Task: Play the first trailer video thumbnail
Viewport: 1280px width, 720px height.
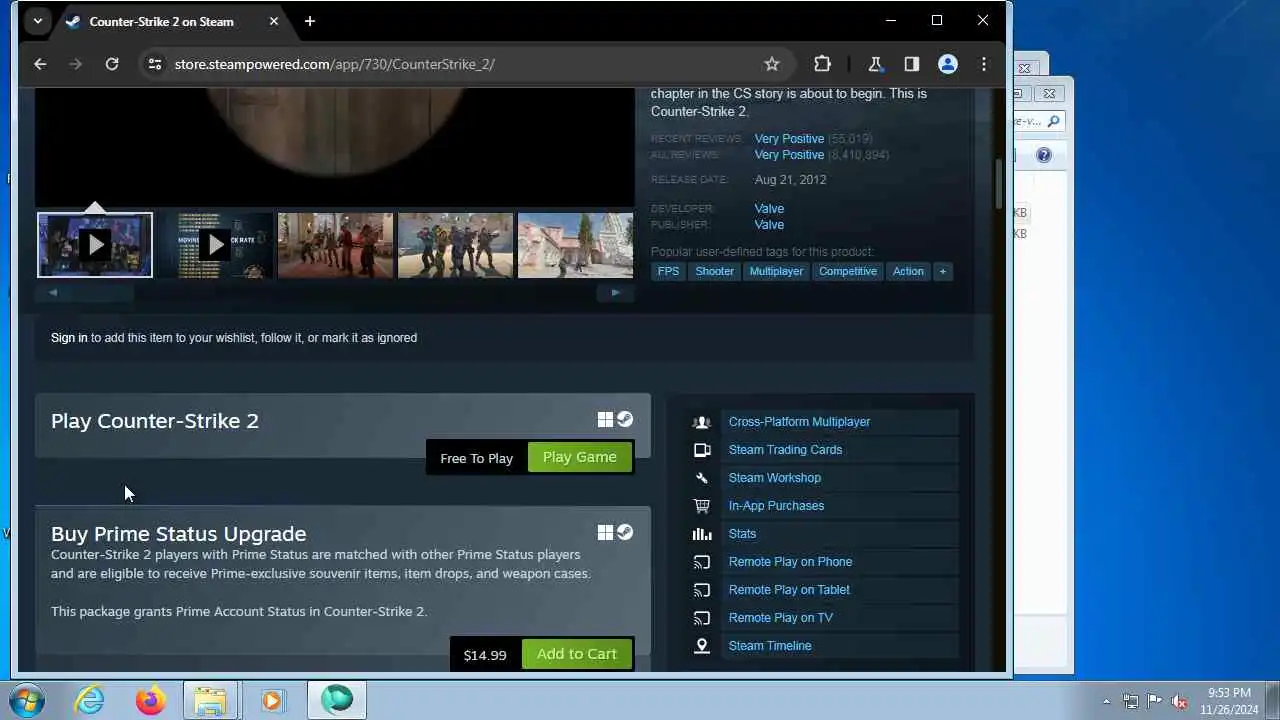Action: 95,244
